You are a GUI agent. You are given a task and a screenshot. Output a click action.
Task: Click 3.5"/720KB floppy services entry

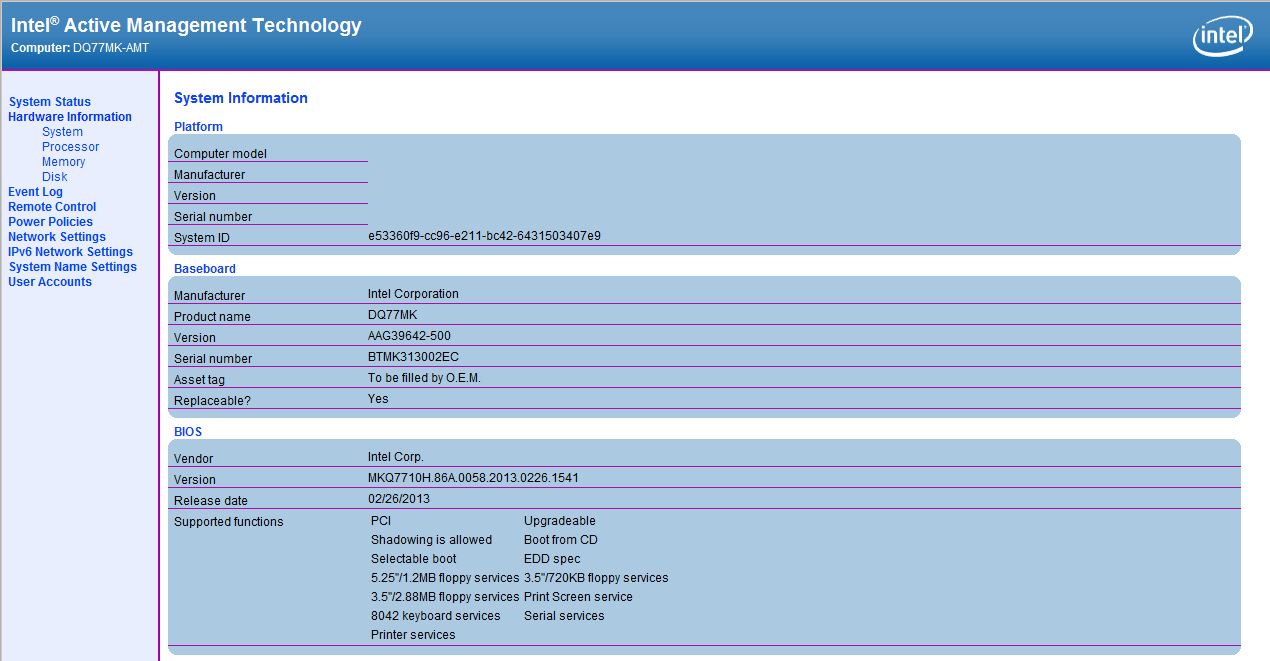pyautogui.click(x=596, y=578)
